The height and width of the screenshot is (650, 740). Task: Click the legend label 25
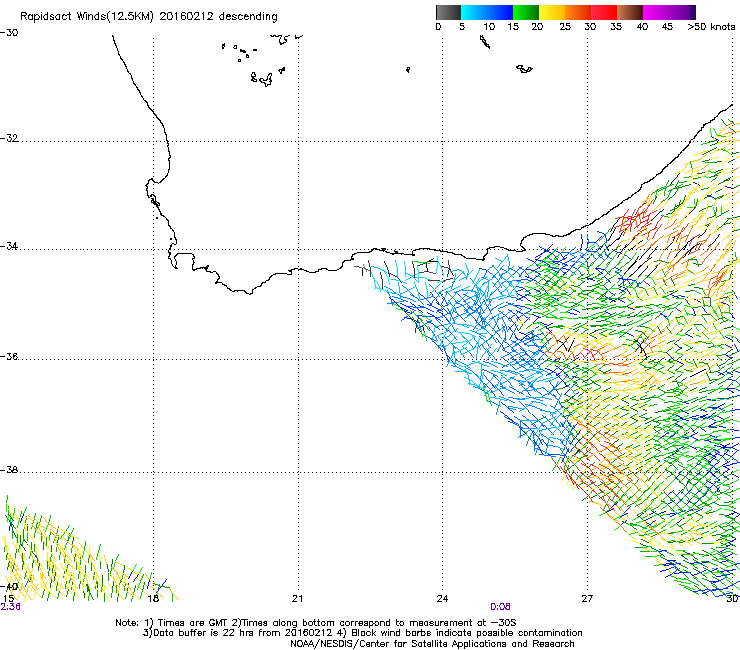tap(565, 27)
